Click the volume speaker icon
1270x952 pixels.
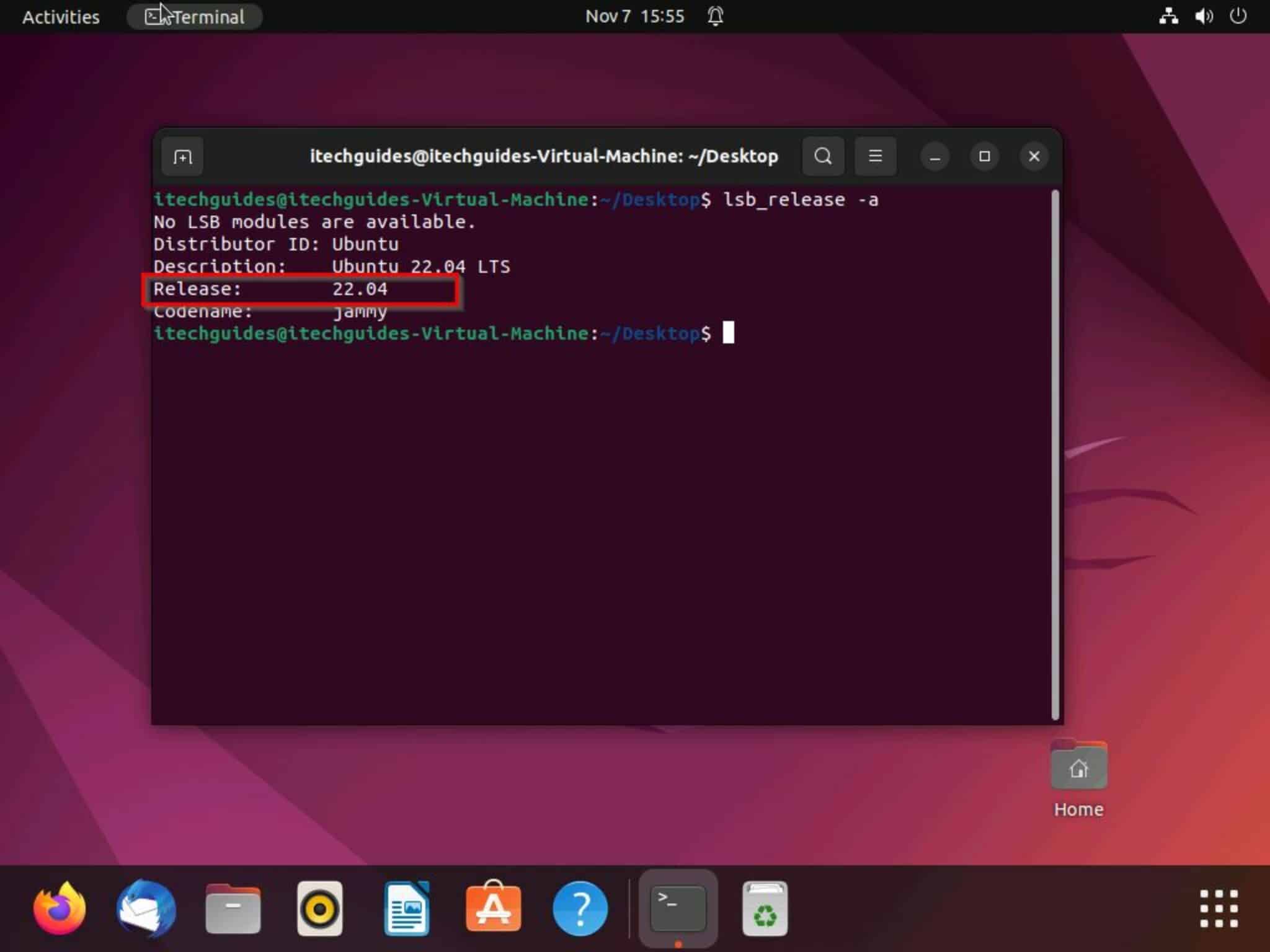point(1204,17)
